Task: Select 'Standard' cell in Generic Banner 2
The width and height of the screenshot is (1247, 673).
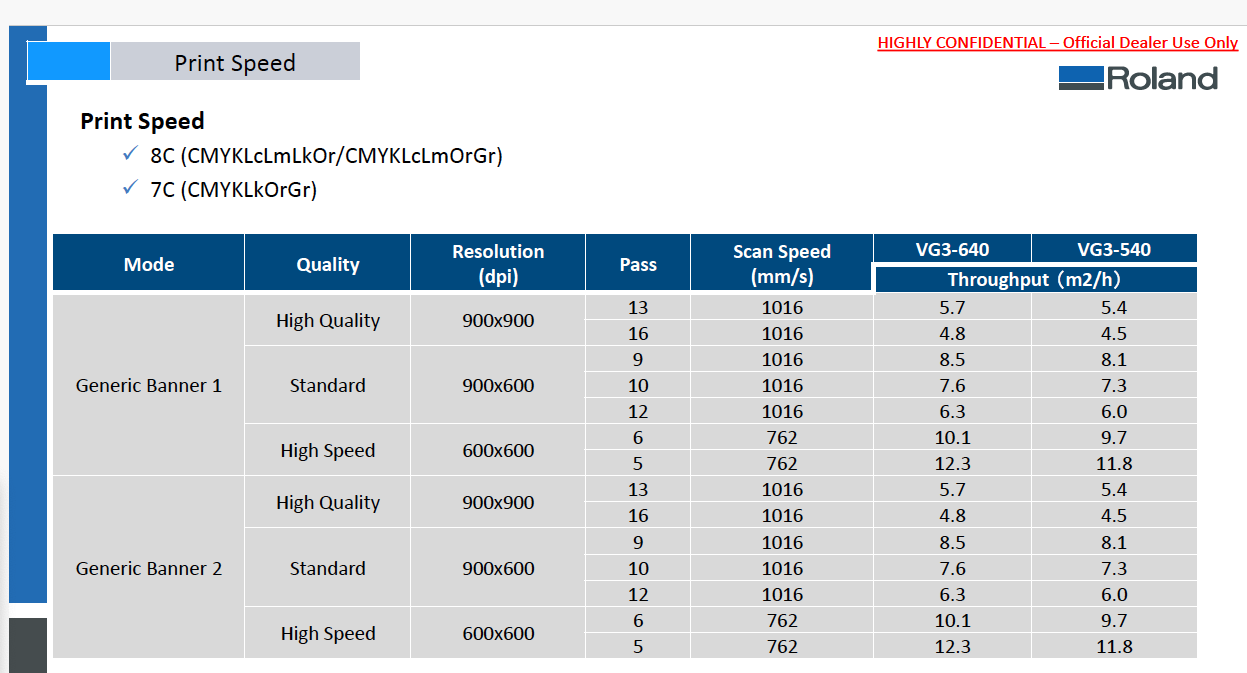Action: point(328,568)
